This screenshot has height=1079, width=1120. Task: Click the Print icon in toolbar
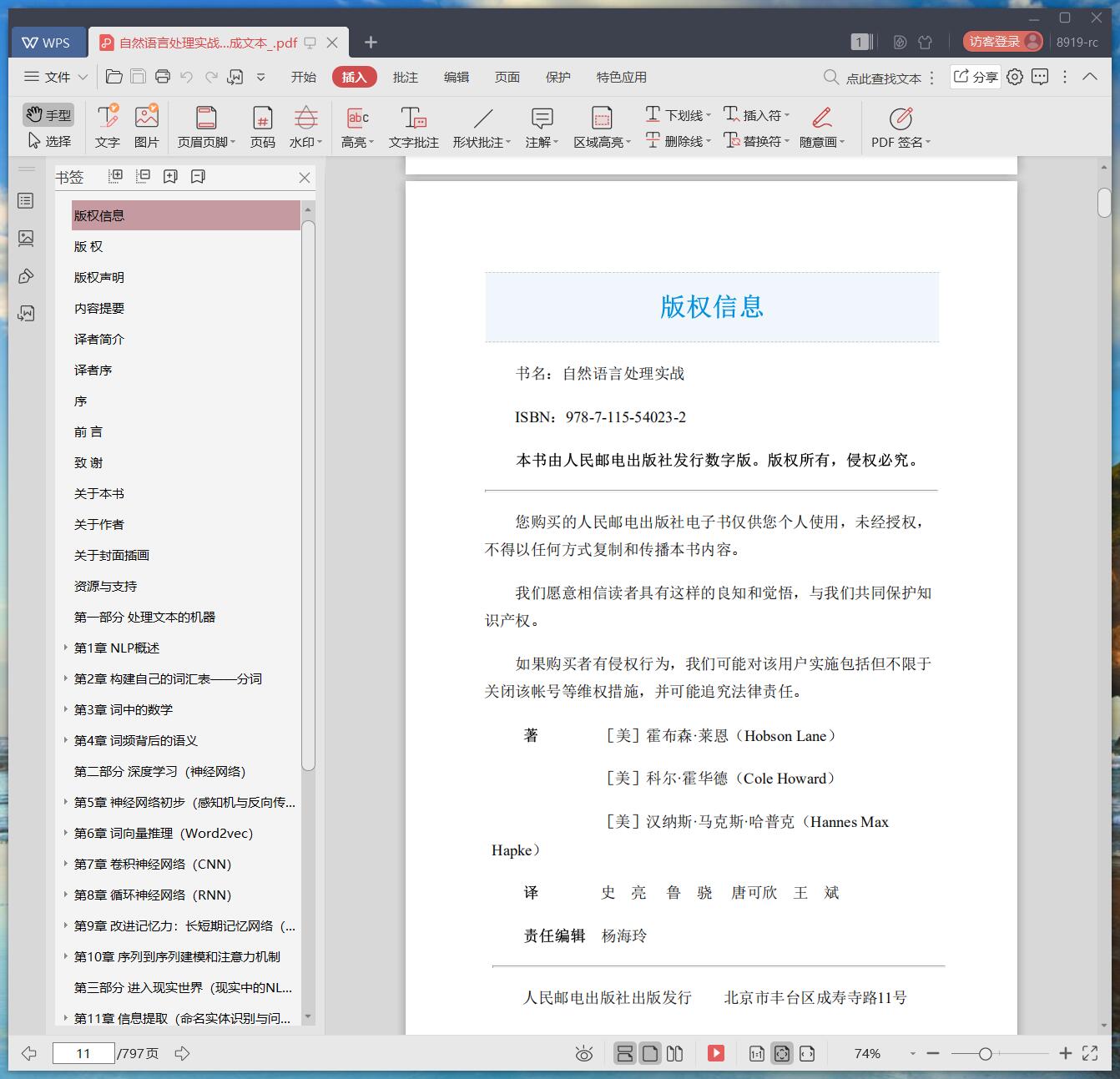[163, 77]
